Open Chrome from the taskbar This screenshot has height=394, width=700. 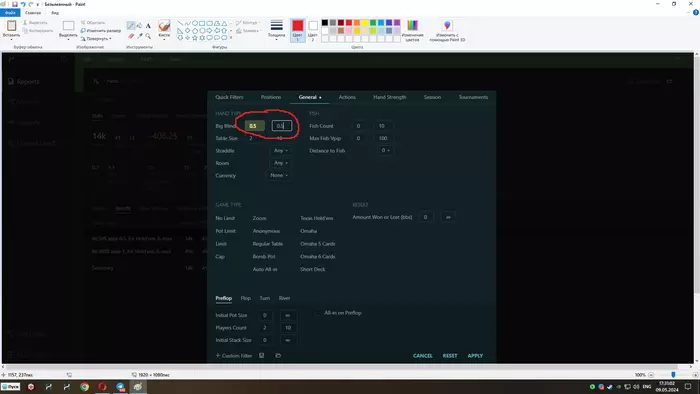click(x=84, y=387)
